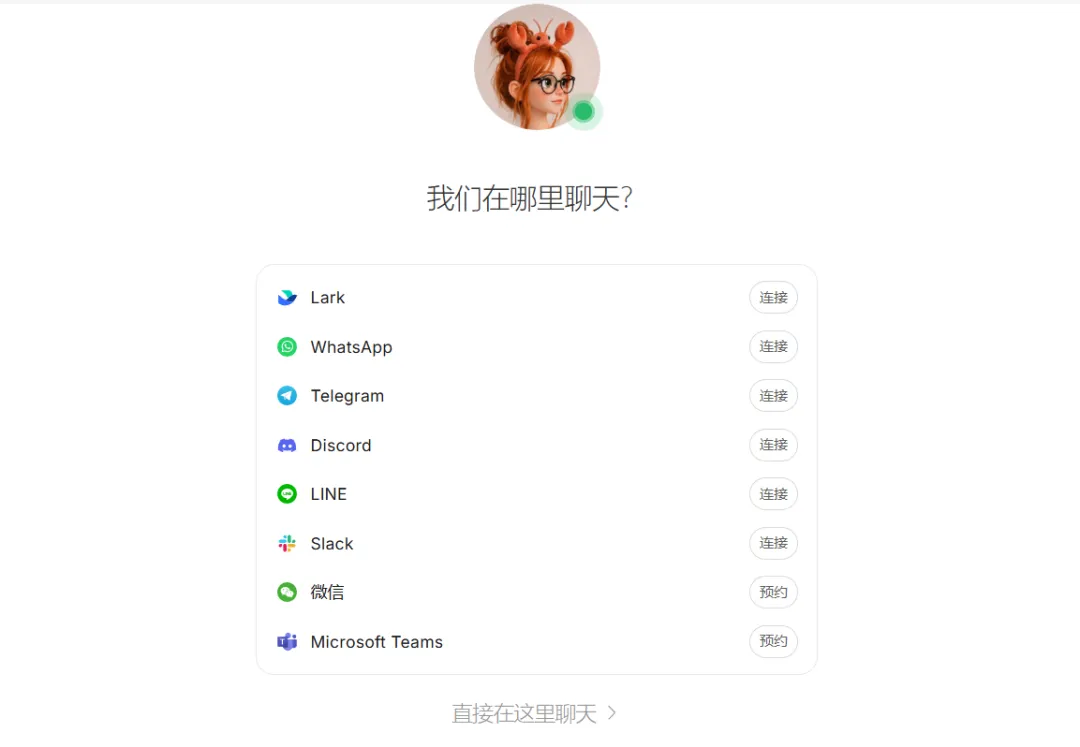Click the WeChat (微信) logo icon

(x=287, y=592)
